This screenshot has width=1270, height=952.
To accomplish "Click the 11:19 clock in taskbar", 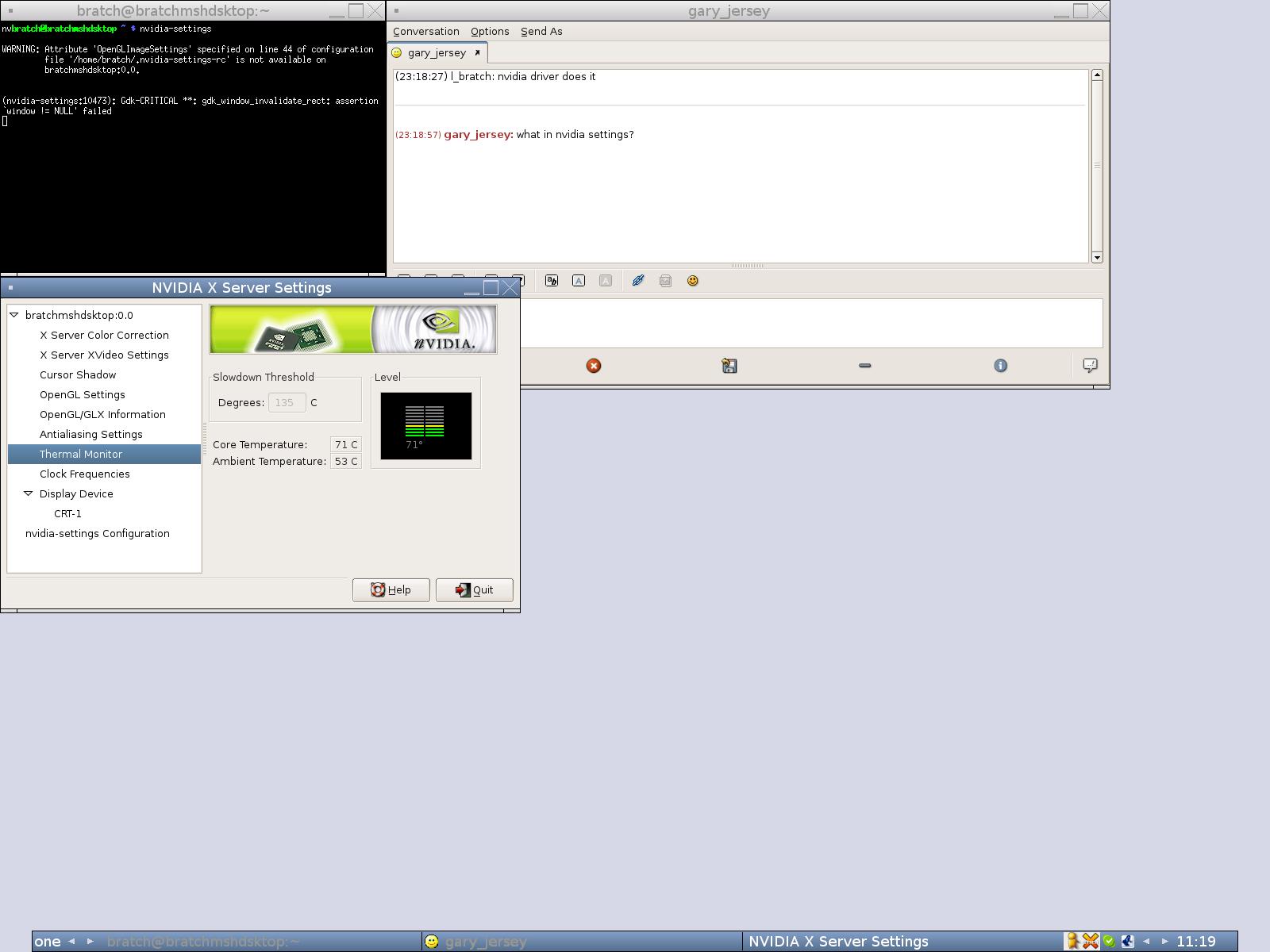I will [1196, 942].
